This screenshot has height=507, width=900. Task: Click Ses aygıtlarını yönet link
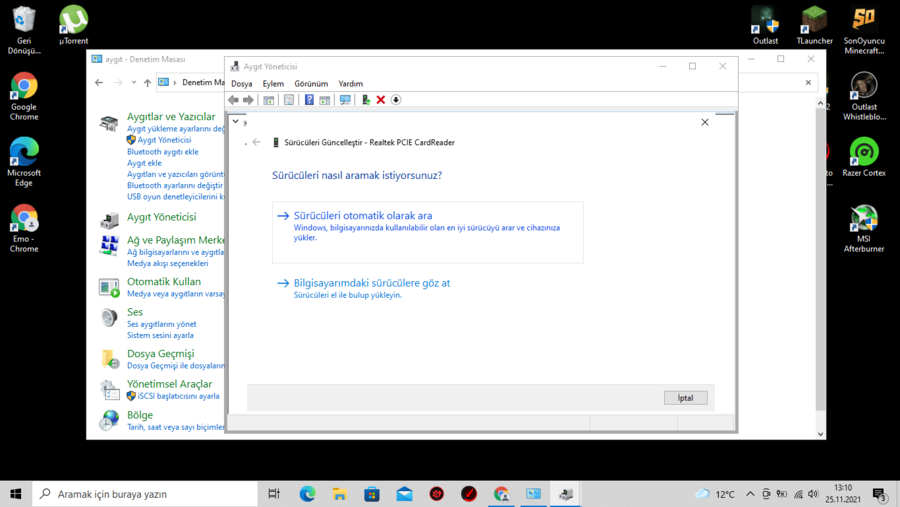point(161,324)
